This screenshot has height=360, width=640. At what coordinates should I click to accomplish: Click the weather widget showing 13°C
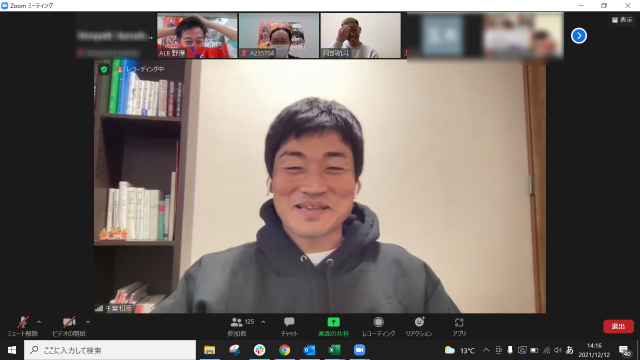(x=460, y=350)
